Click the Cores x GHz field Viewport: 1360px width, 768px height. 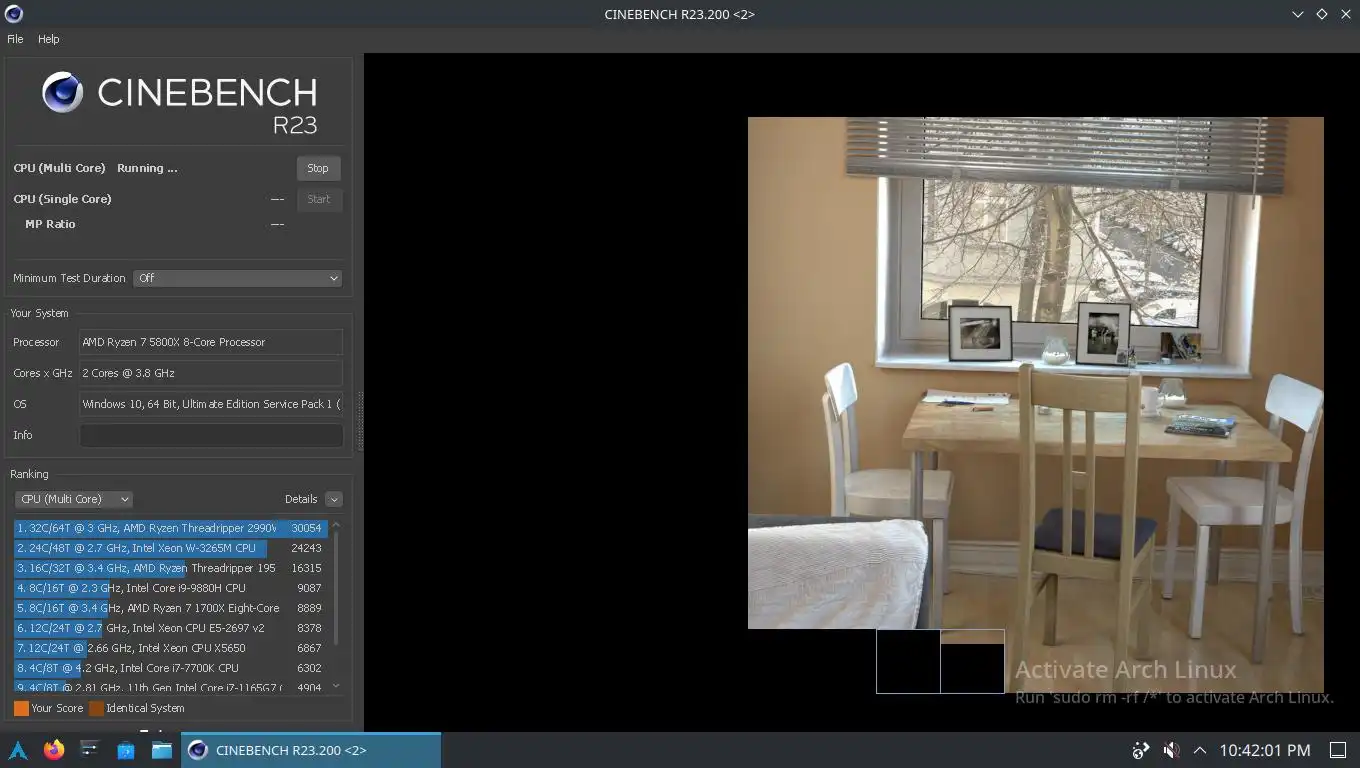211,373
